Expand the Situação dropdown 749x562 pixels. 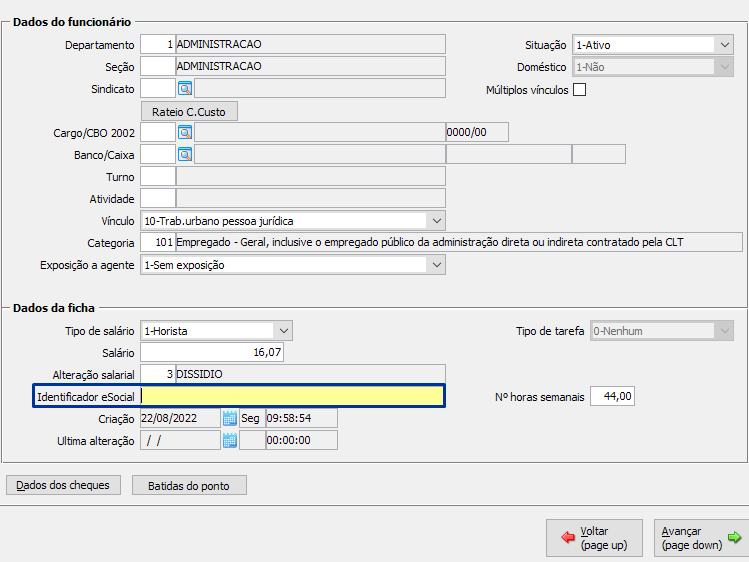point(725,45)
